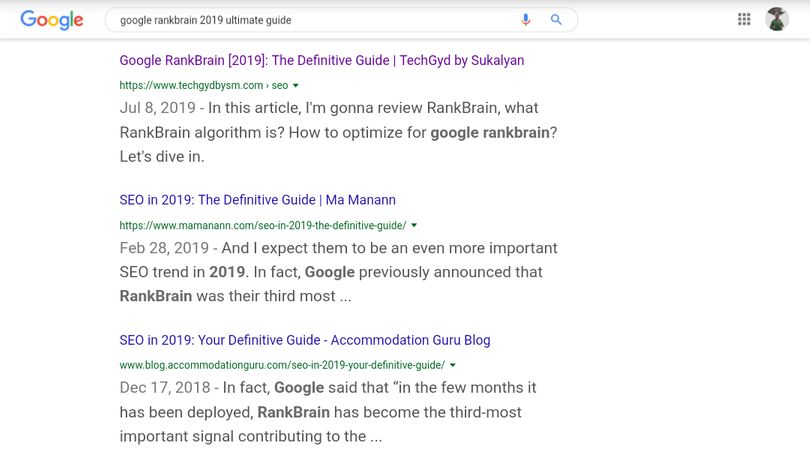This screenshot has width=810, height=456.
Task: Expand dropdown arrow next to mamanann.com URL
Action: [414, 225]
